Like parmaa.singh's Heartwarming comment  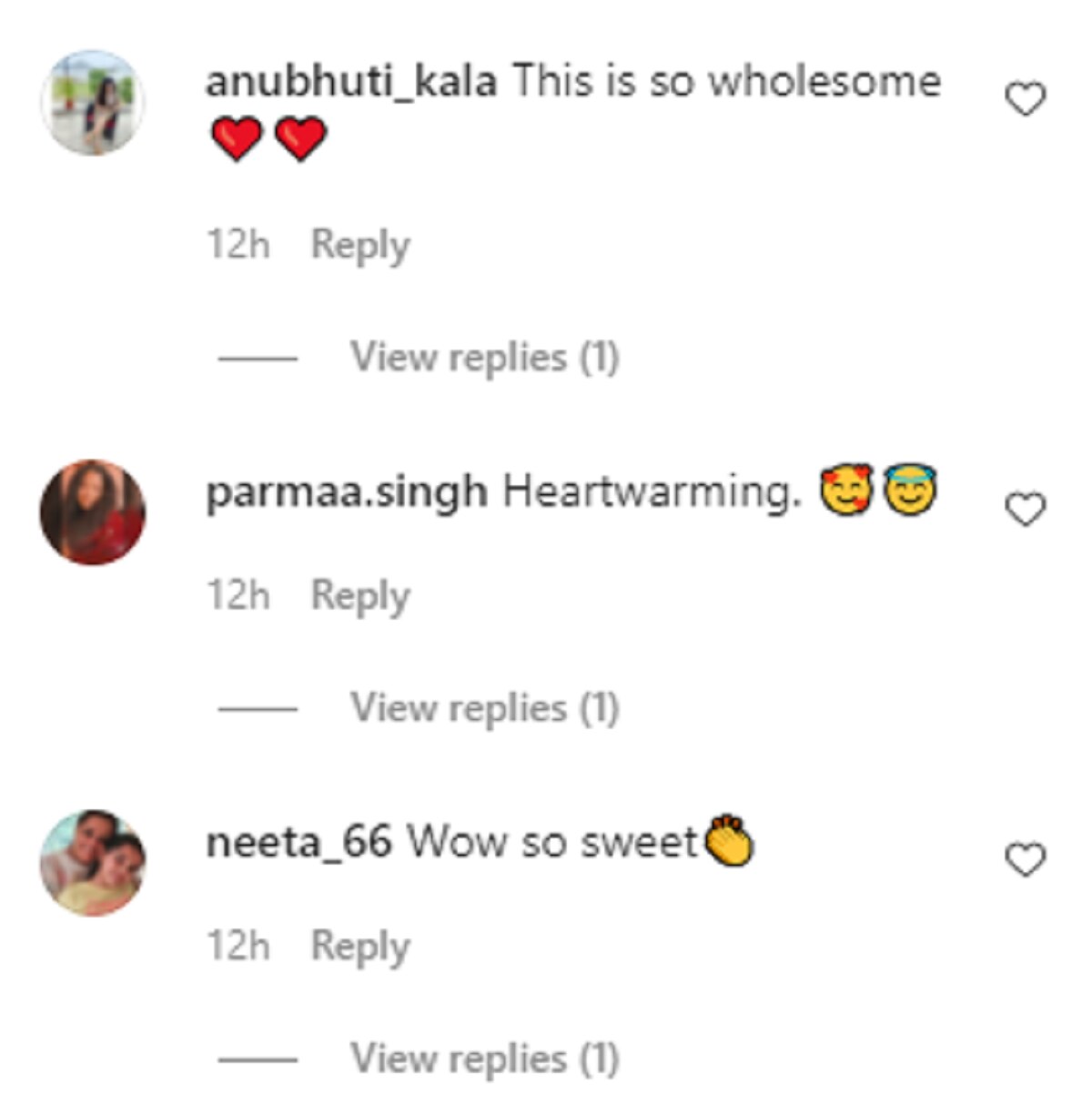[x=1025, y=509]
